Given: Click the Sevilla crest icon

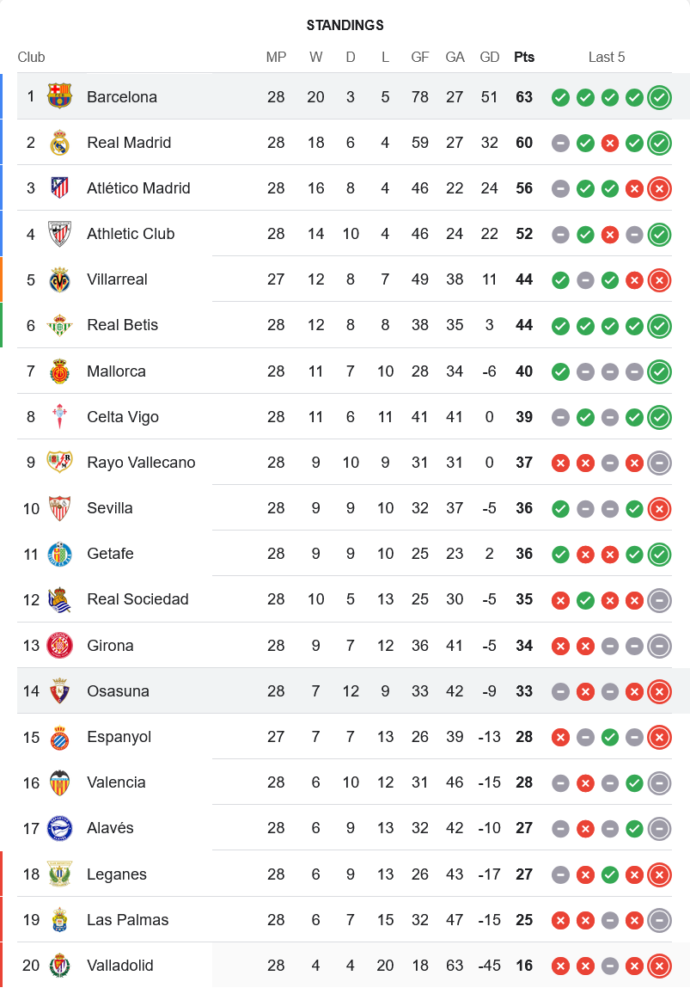Looking at the screenshot, I should tap(60, 508).
